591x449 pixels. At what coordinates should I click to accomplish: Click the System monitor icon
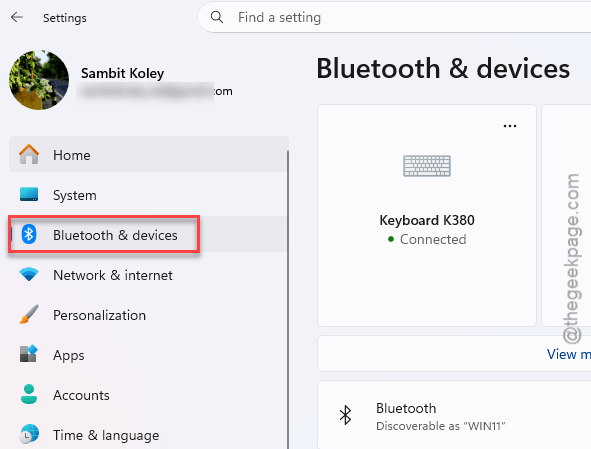point(29,195)
